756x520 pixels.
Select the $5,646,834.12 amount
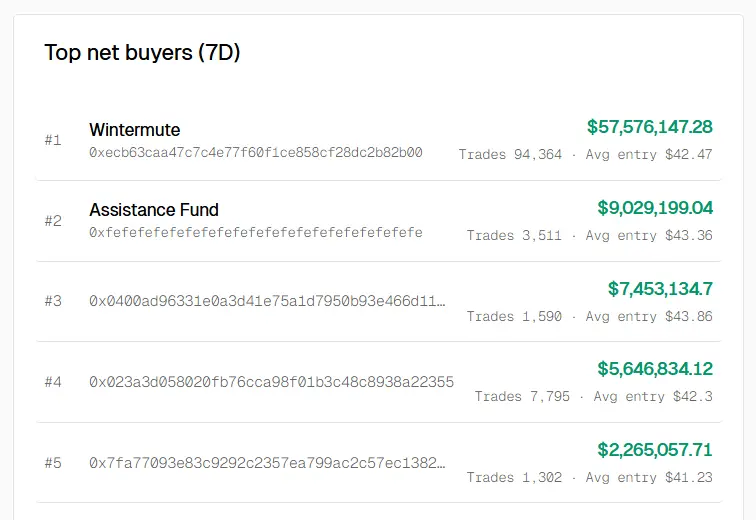click(x=654, y=369)
